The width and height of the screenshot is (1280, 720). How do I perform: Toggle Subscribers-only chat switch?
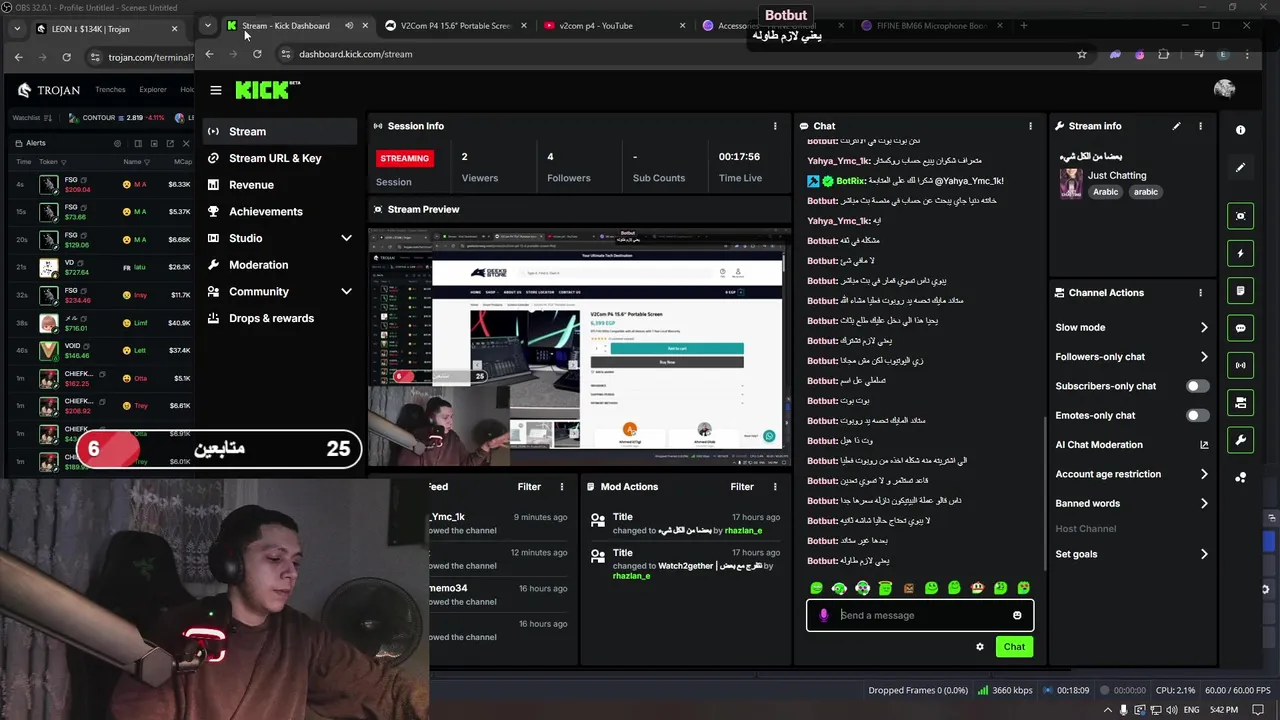click(x=1196, y=386)
